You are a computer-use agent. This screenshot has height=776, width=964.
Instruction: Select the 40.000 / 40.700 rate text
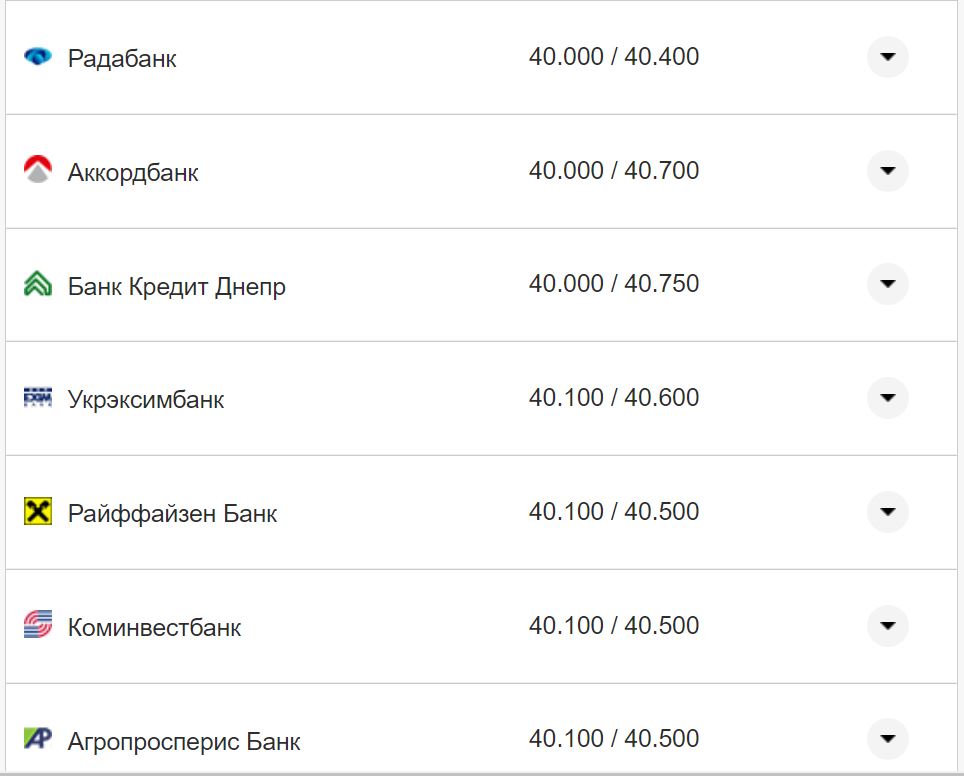615,170
